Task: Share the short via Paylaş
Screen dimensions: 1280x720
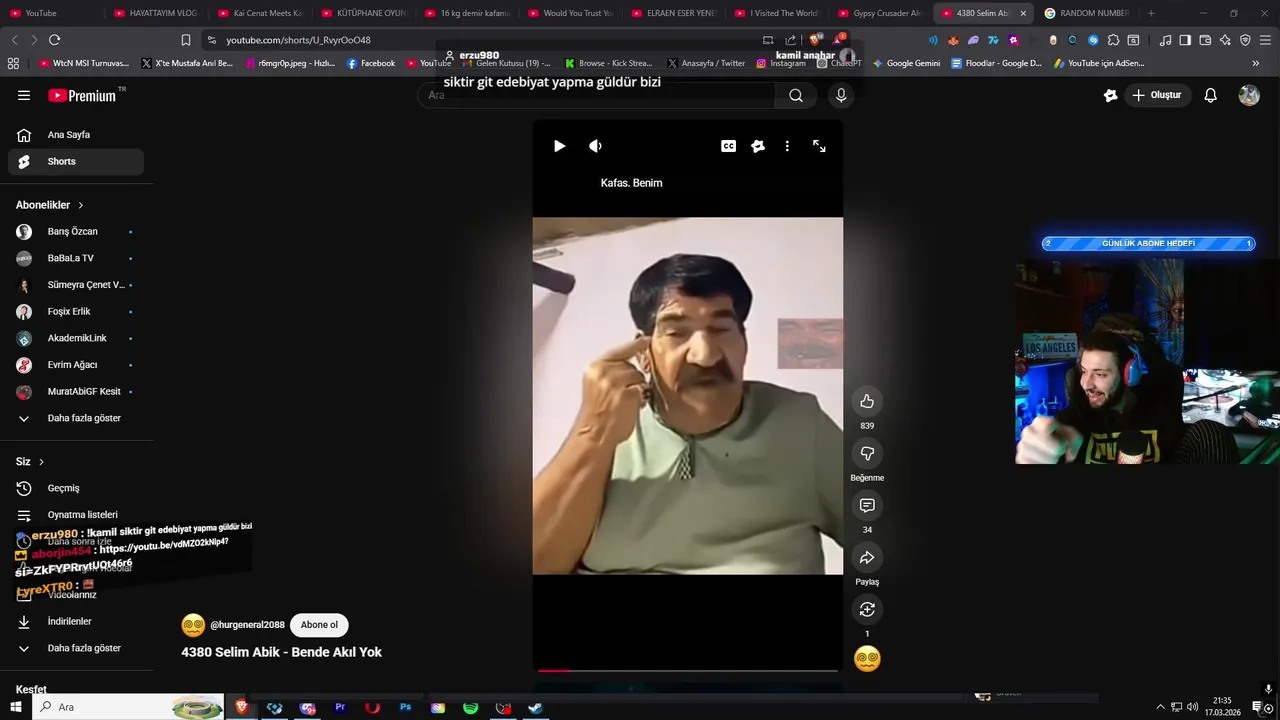Action: pos(867,557)
